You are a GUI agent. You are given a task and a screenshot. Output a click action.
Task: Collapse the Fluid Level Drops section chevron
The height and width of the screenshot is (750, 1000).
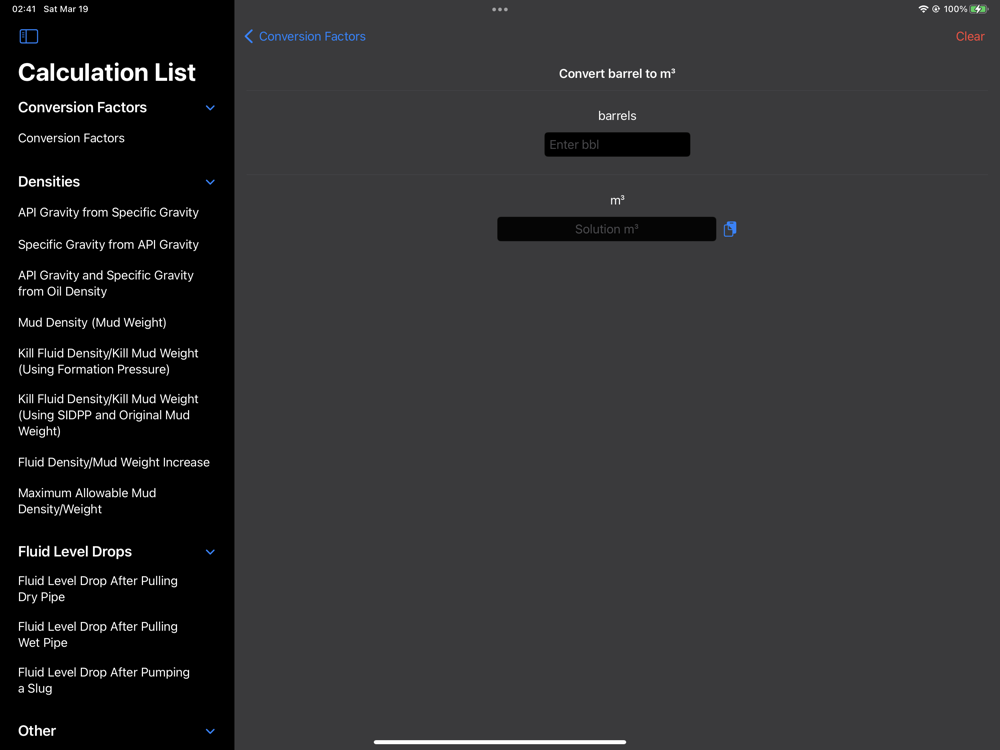[x=210, y=552]
